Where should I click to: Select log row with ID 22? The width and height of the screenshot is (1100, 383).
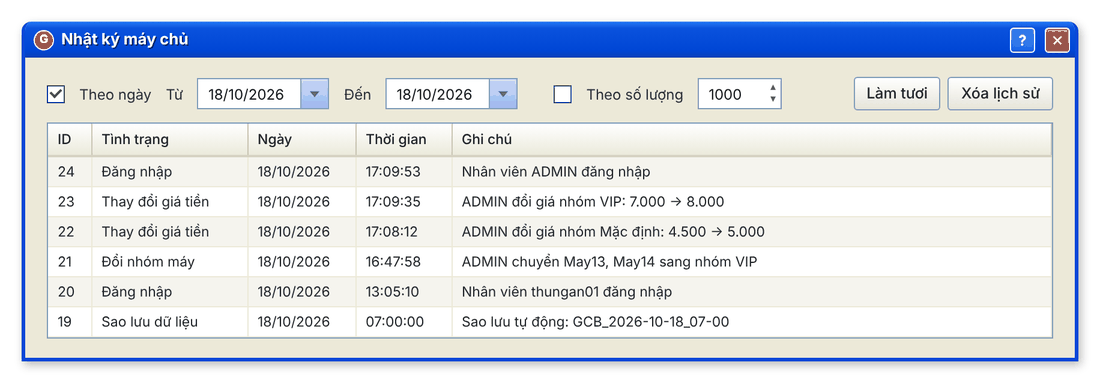point(550,231)
